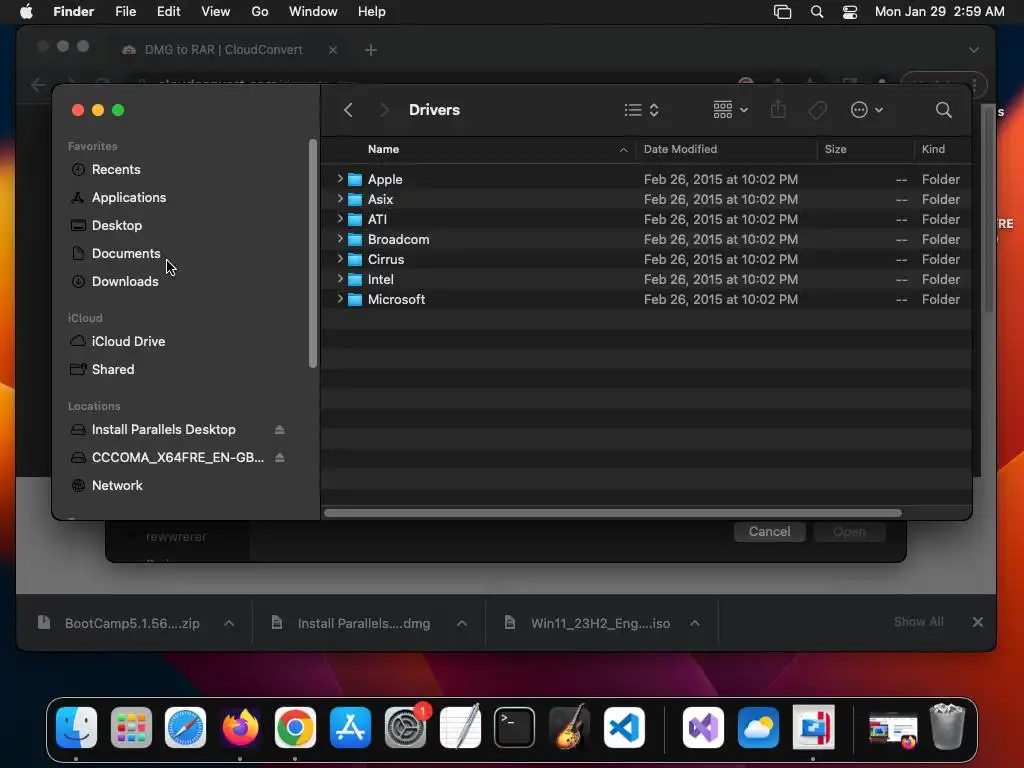
Task: Open Install Parallels dmg download options chevron
Action: 462,623
